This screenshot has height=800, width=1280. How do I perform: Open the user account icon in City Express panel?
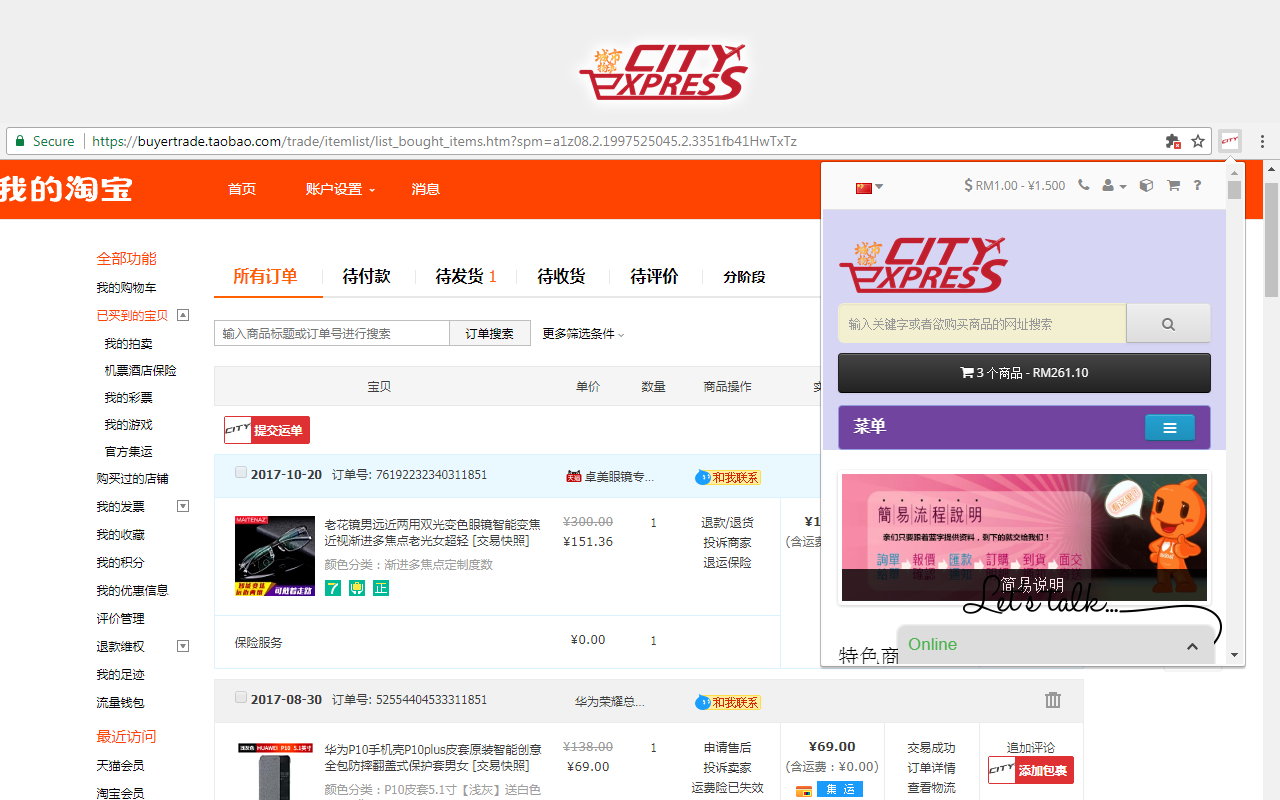[x=1110, y=185]
